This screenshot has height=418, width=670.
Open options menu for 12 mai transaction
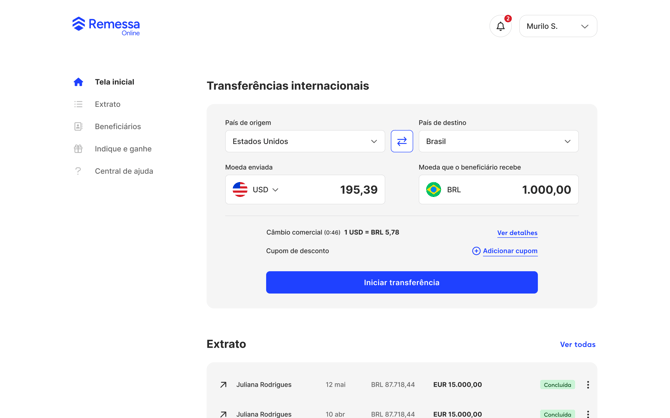pos(588,385)
